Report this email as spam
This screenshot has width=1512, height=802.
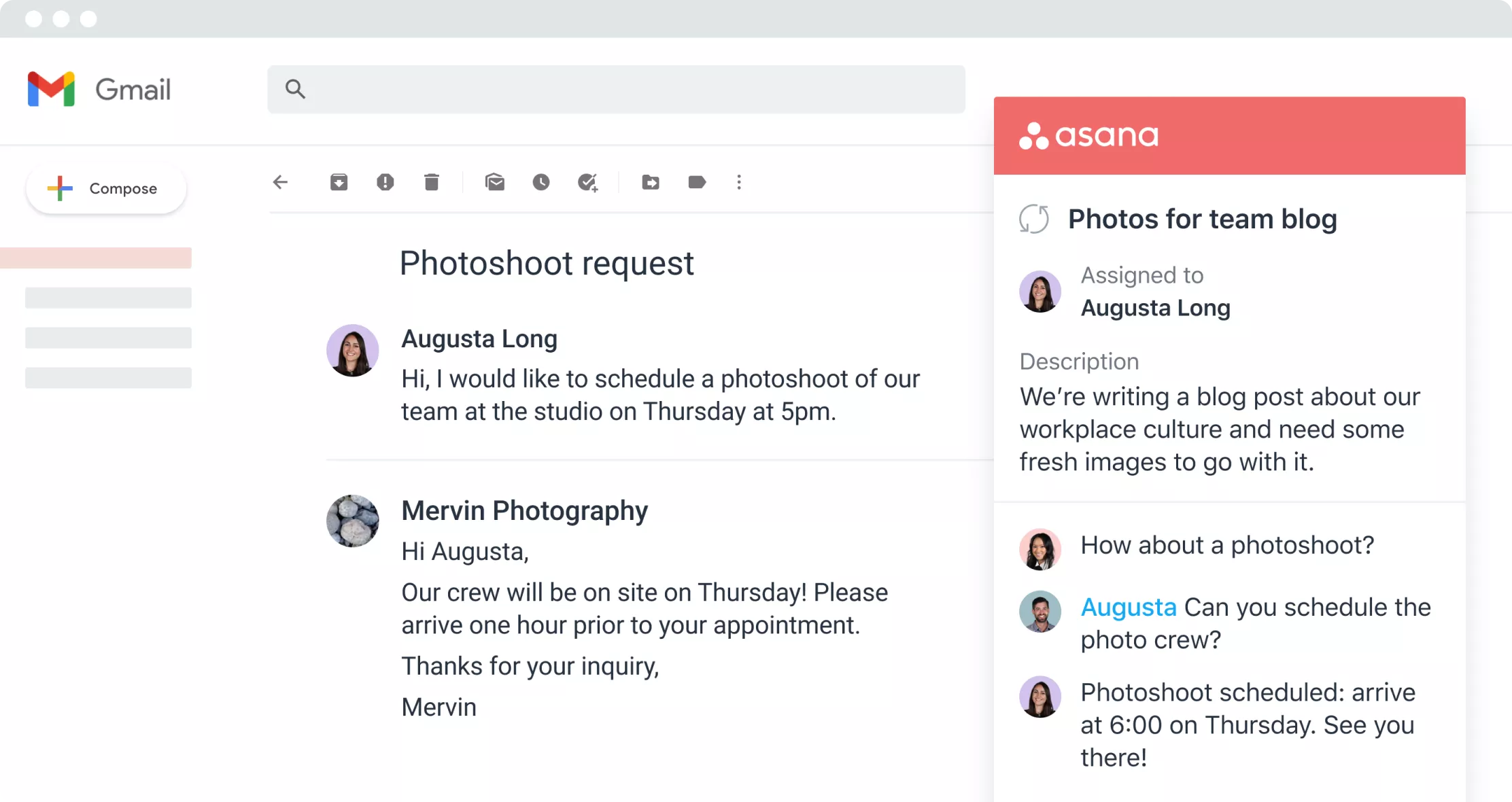[385, 182]
